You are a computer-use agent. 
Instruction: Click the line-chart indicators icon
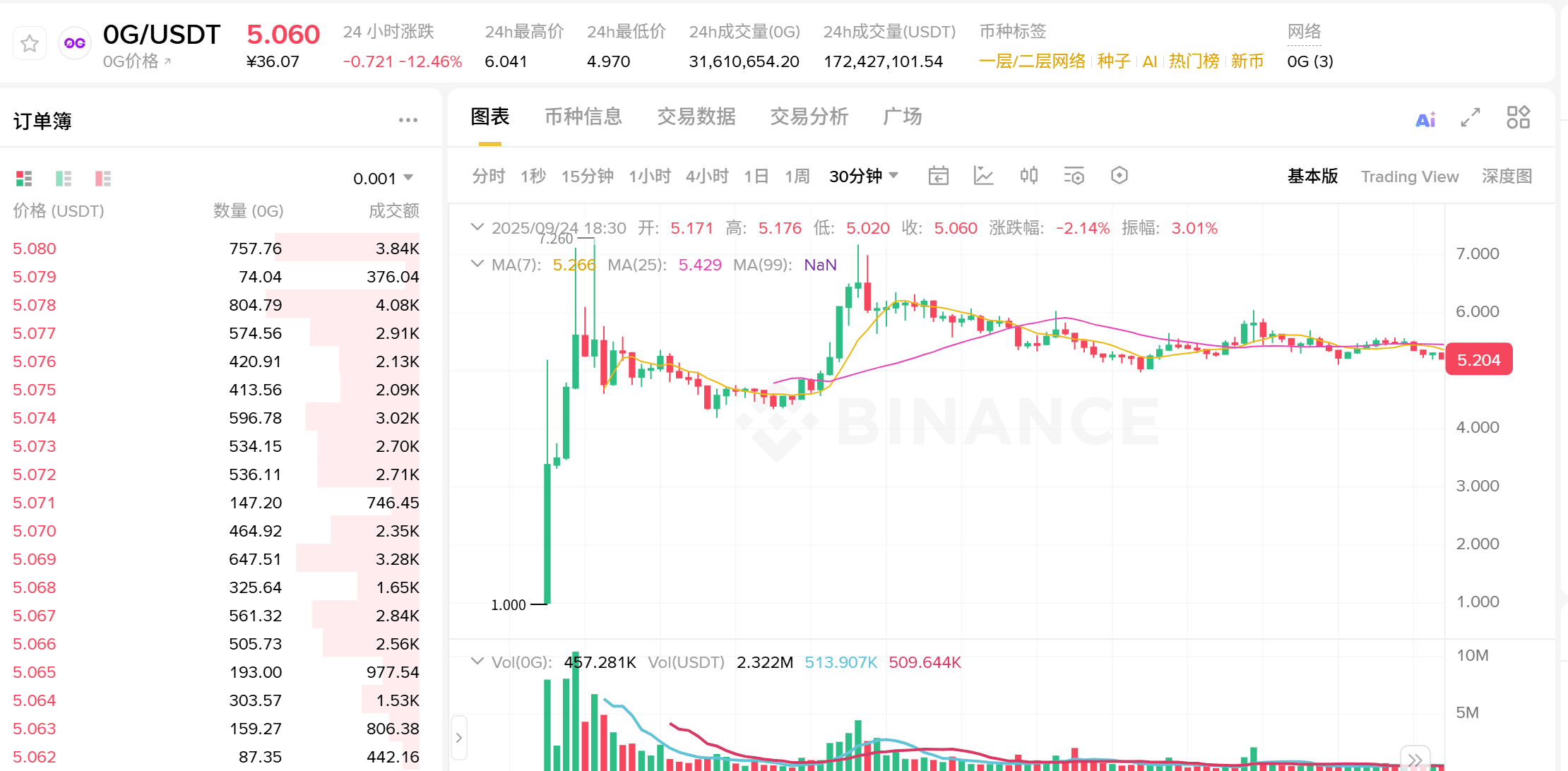[983, 176]
